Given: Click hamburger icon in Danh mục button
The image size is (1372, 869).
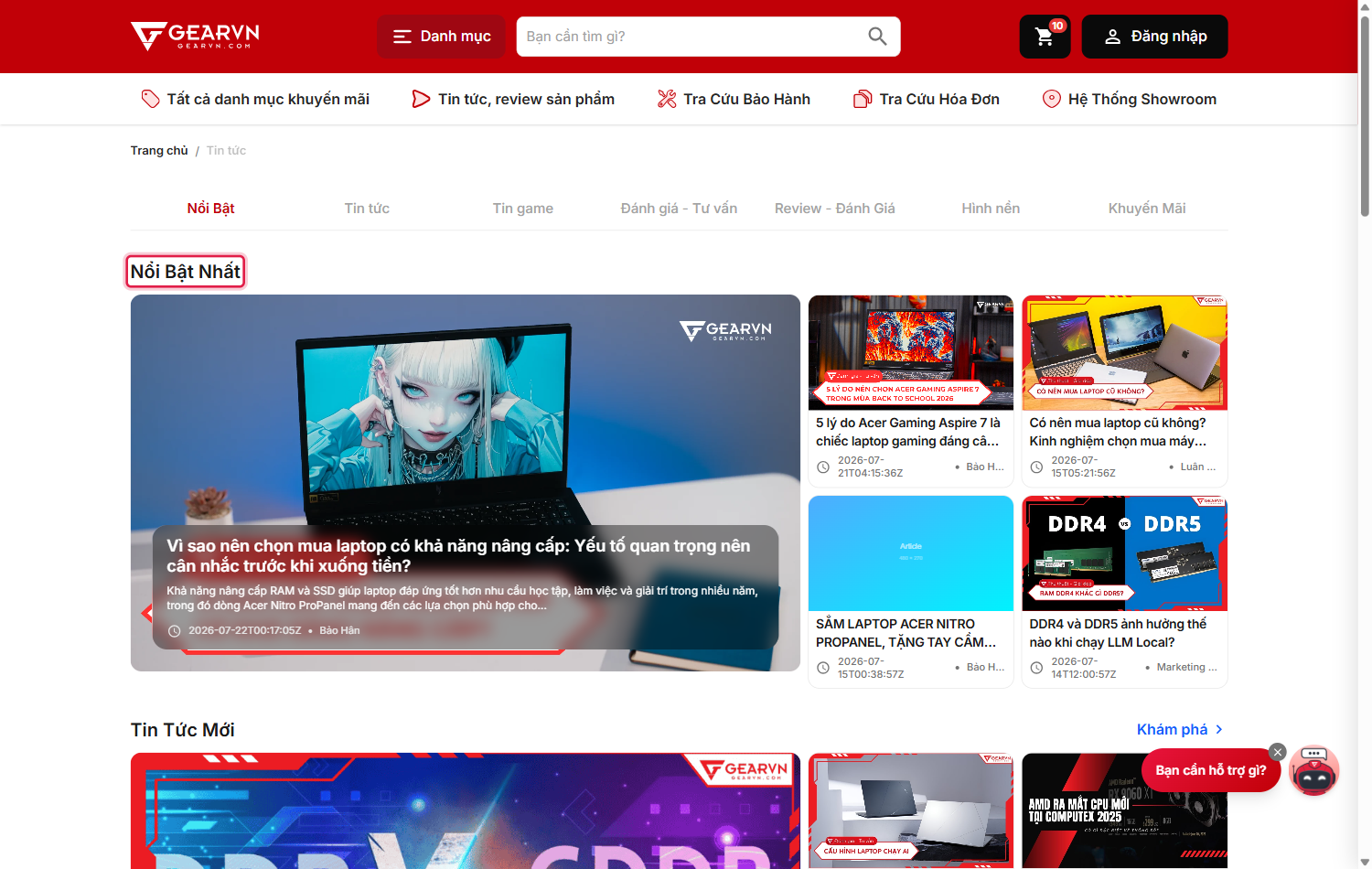Looking at the screenshot, I should [x=402, y=37].
